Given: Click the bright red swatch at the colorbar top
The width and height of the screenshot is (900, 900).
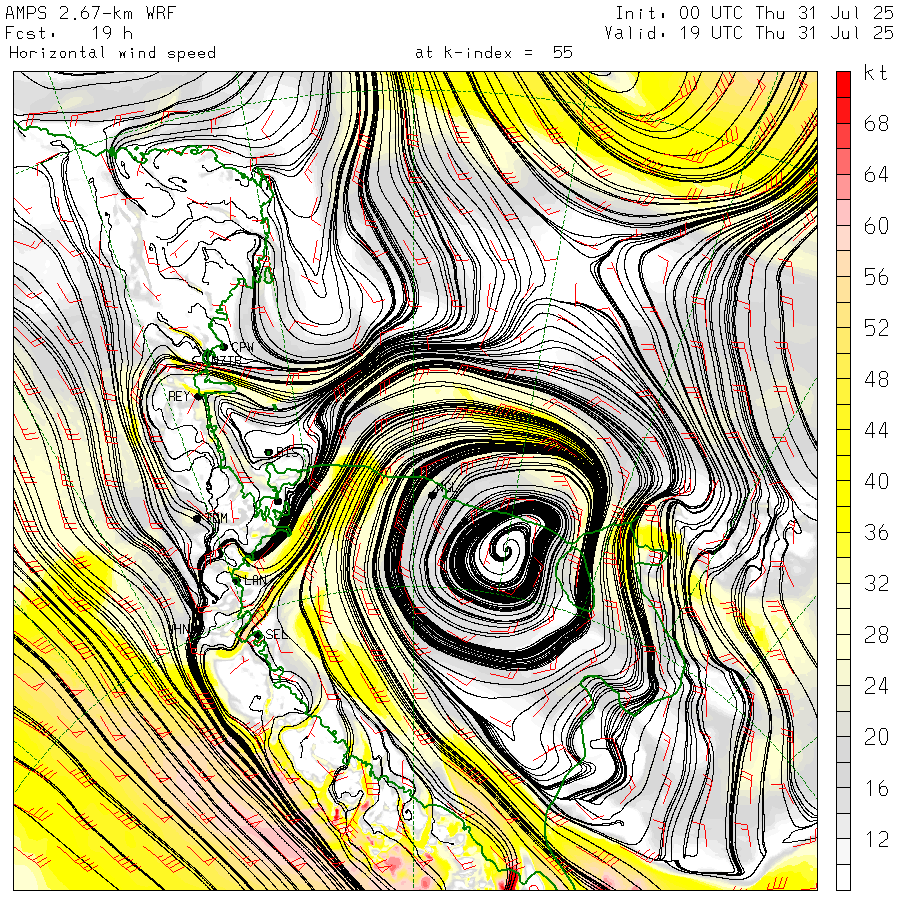Looking at the screenshot, I should click(x=843, y=84).
